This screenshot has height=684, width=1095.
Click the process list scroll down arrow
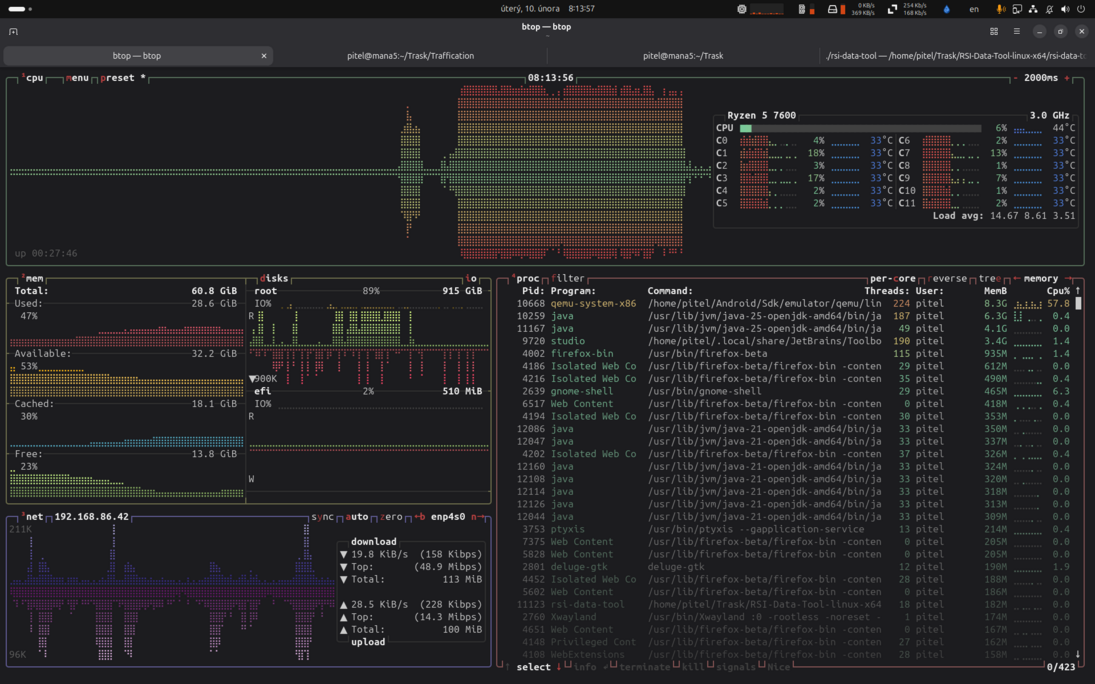[x=1078, y=655]
